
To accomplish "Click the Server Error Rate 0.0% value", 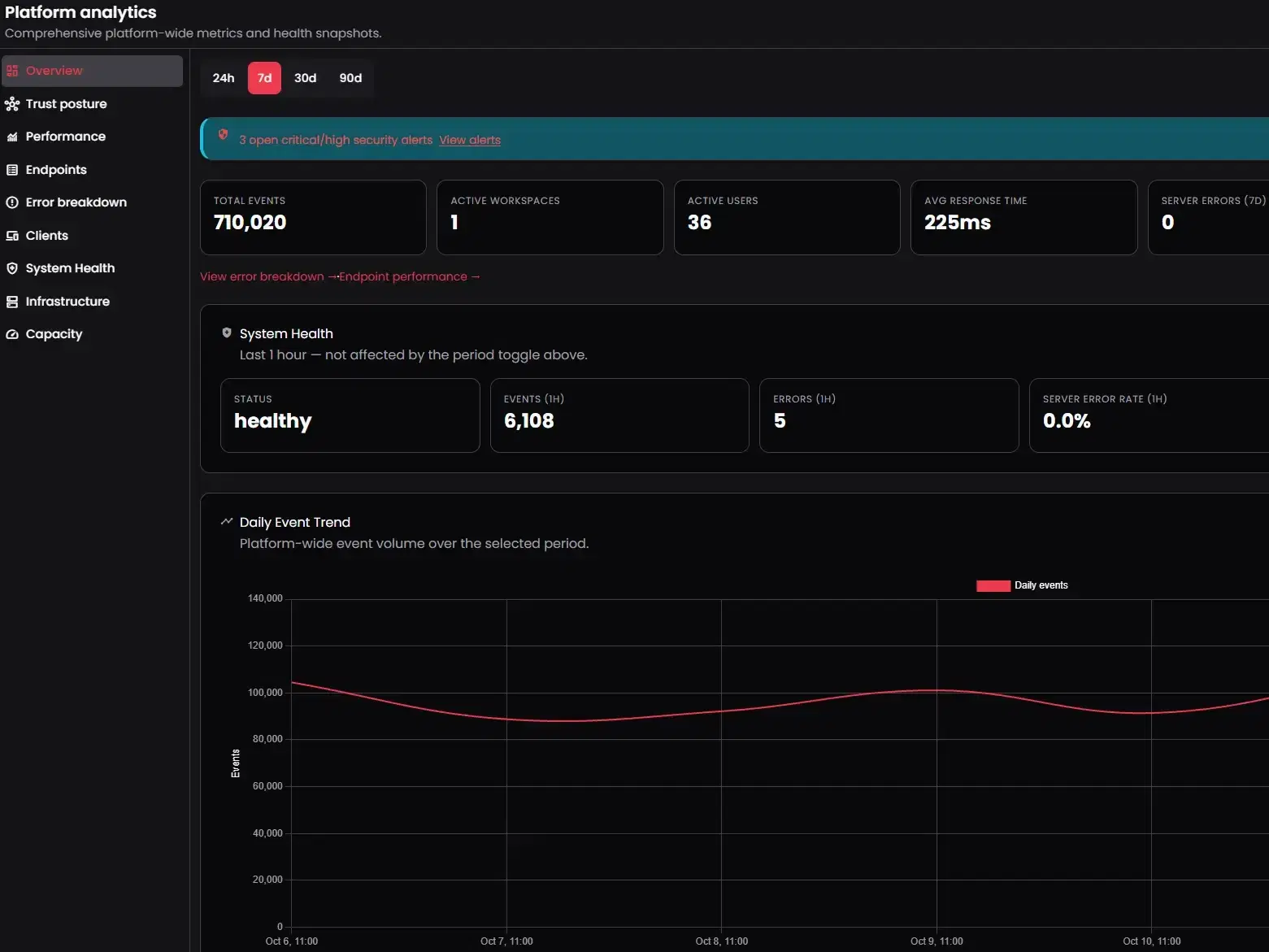I will [x=1067, y=421].
